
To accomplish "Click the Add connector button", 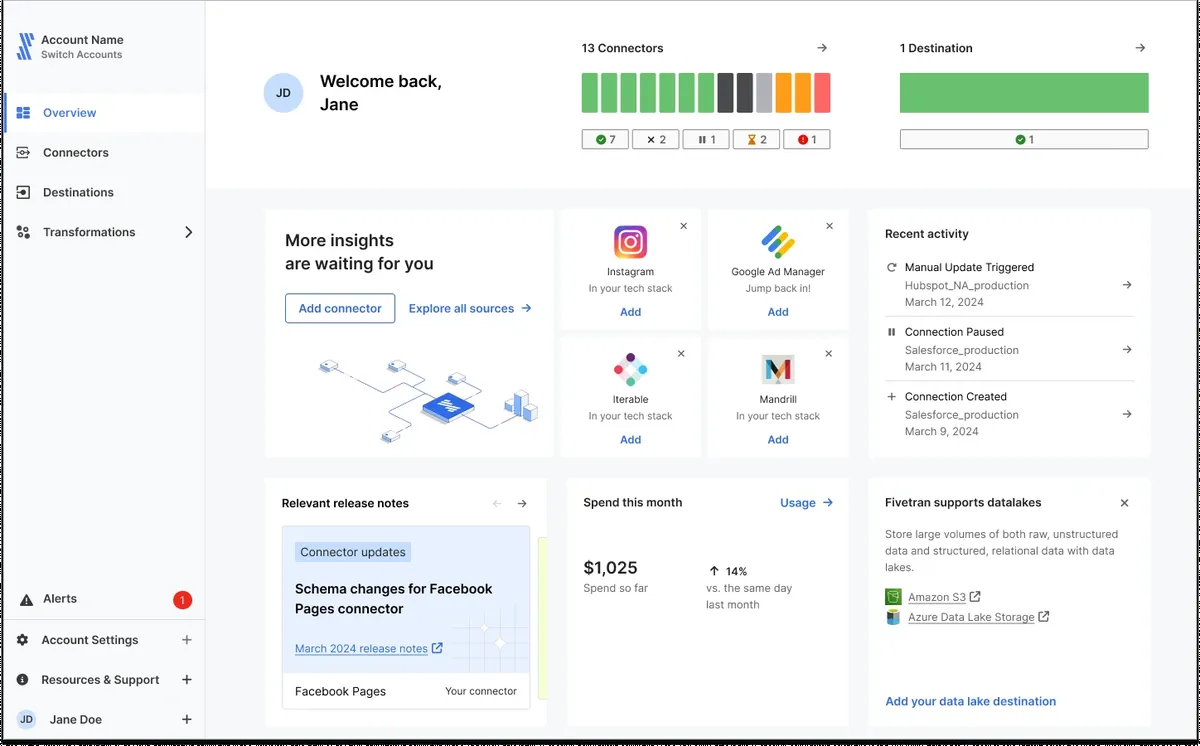I will [x=340, y=308].
